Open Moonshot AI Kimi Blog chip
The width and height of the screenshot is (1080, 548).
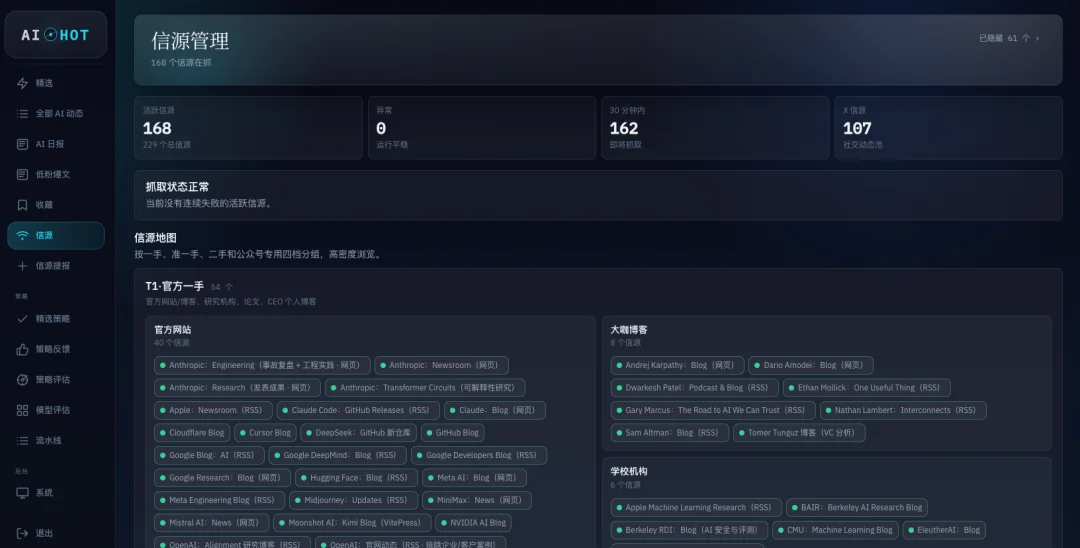pyautogui.click(x=352, y=523)
